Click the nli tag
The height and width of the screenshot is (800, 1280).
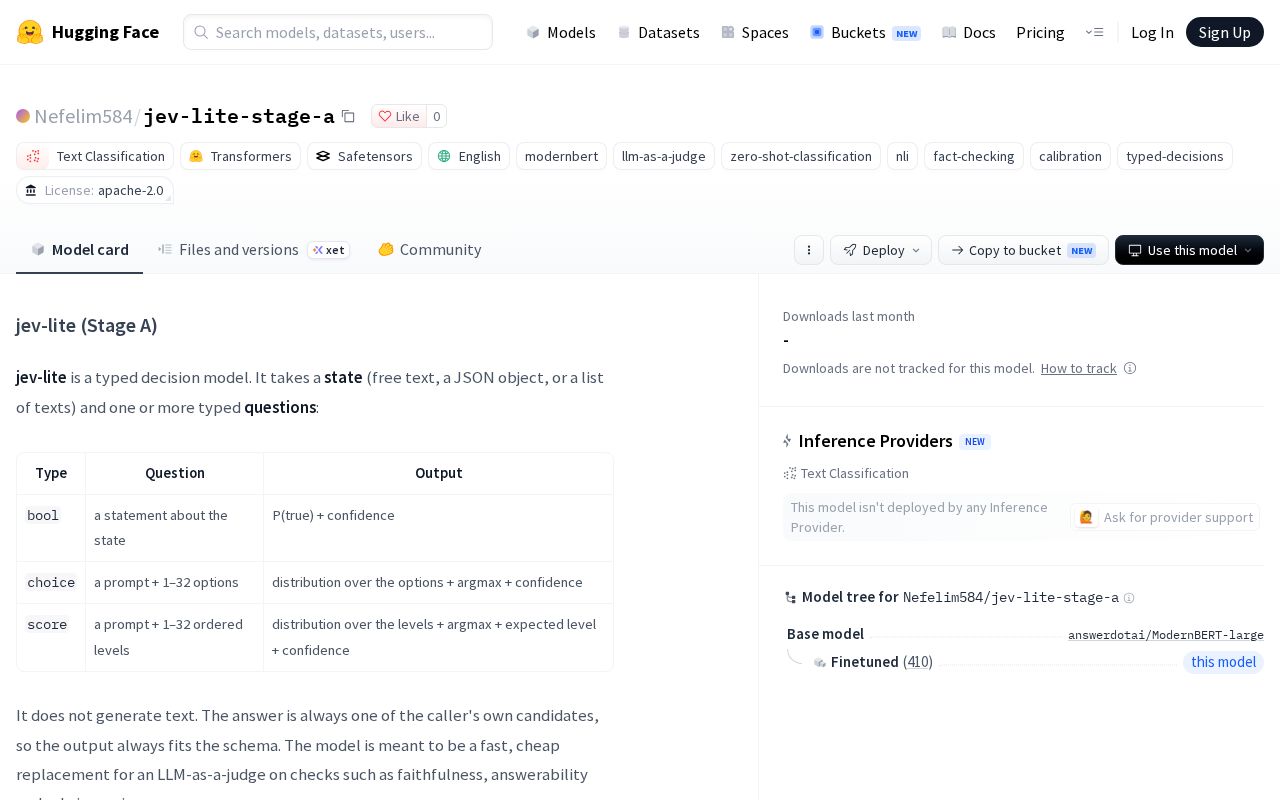tap(902, 156)
